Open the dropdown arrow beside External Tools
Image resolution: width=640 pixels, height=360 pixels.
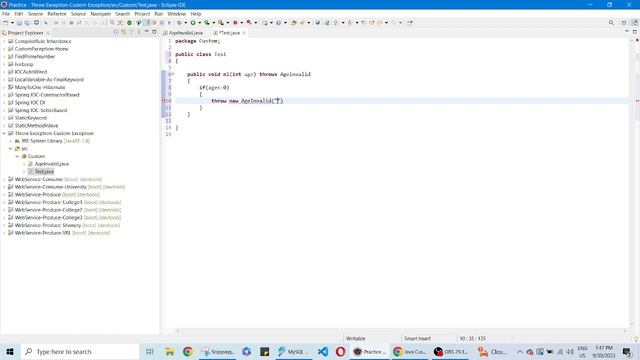click(x=227, y=23)
